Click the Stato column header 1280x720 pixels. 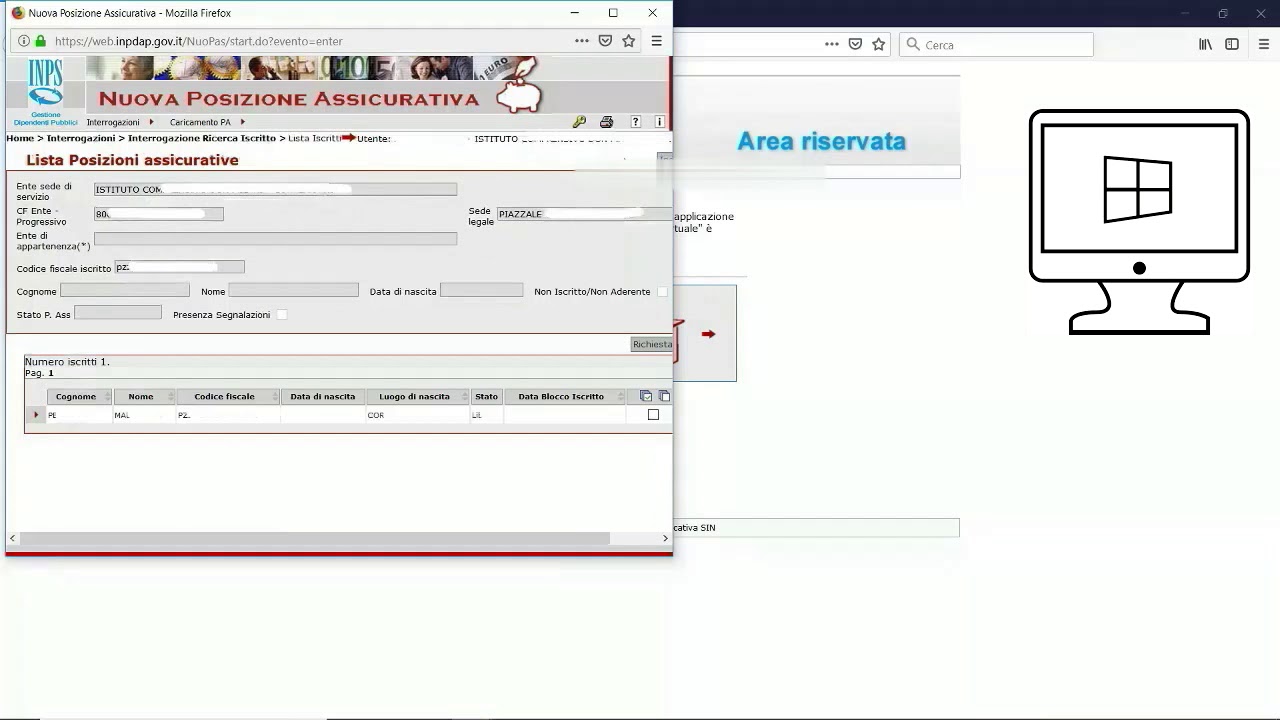[x=486, y=397]
